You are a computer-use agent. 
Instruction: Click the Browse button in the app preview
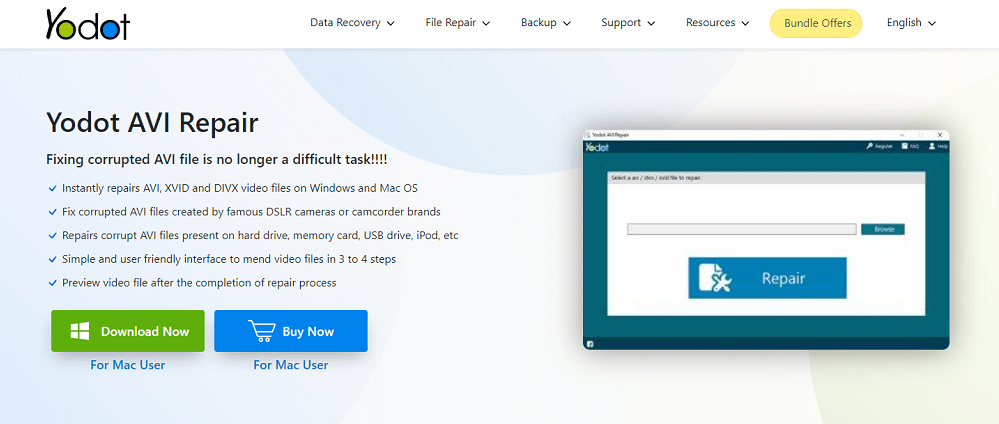click(x=883, y=230)
